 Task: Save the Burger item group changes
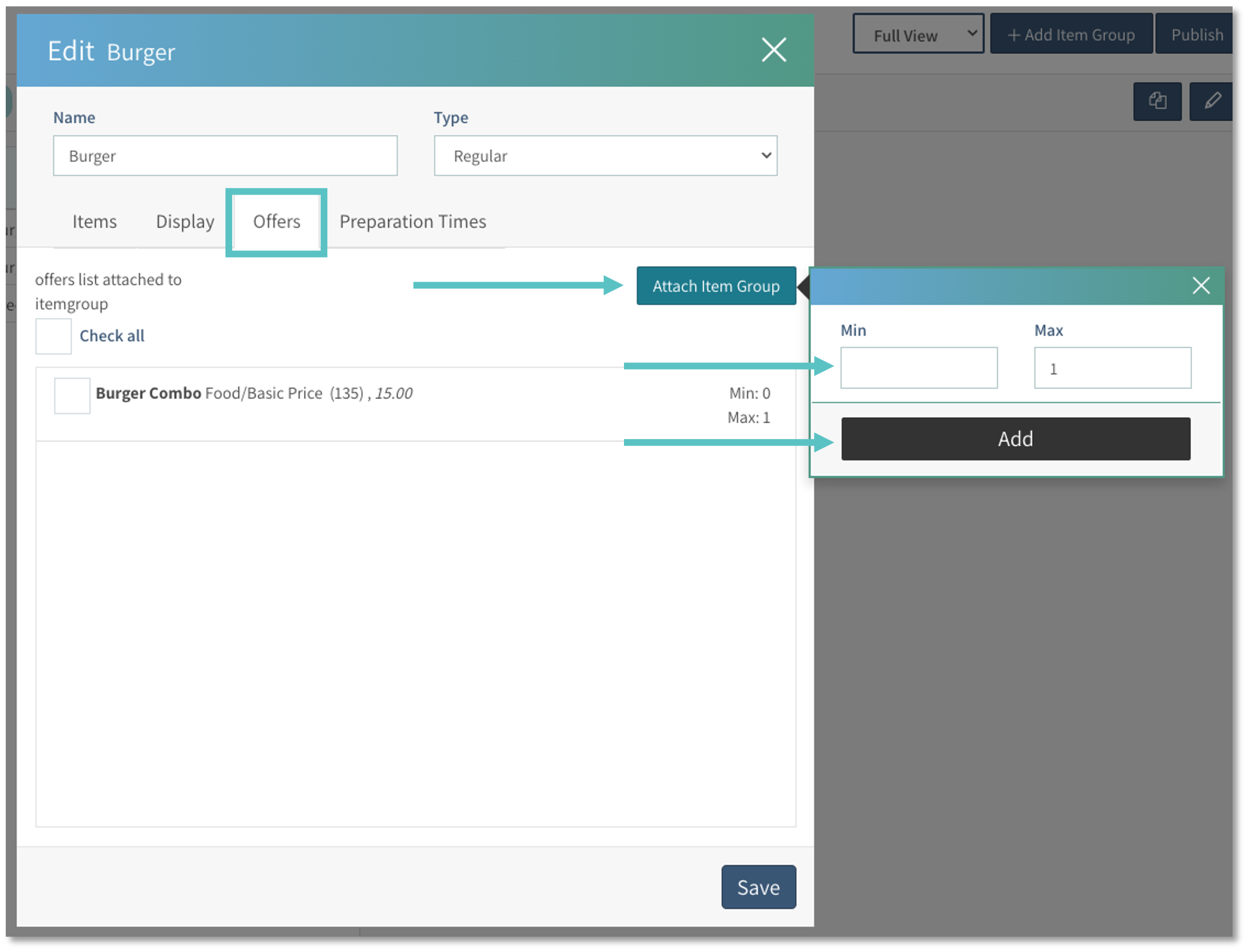tap(758, 888)
